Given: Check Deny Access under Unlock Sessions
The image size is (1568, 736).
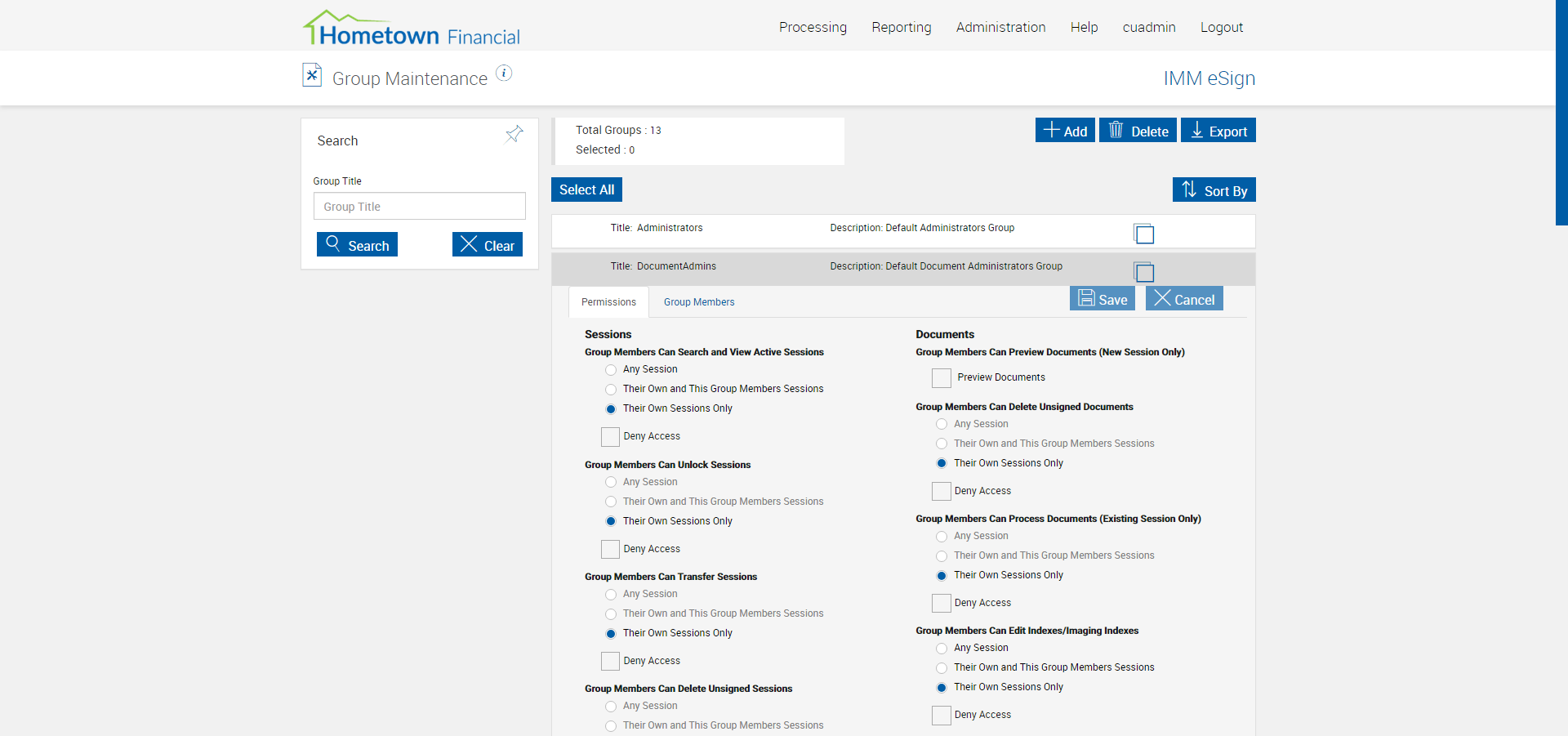Looking at the screenshot, I should point(610,549).
